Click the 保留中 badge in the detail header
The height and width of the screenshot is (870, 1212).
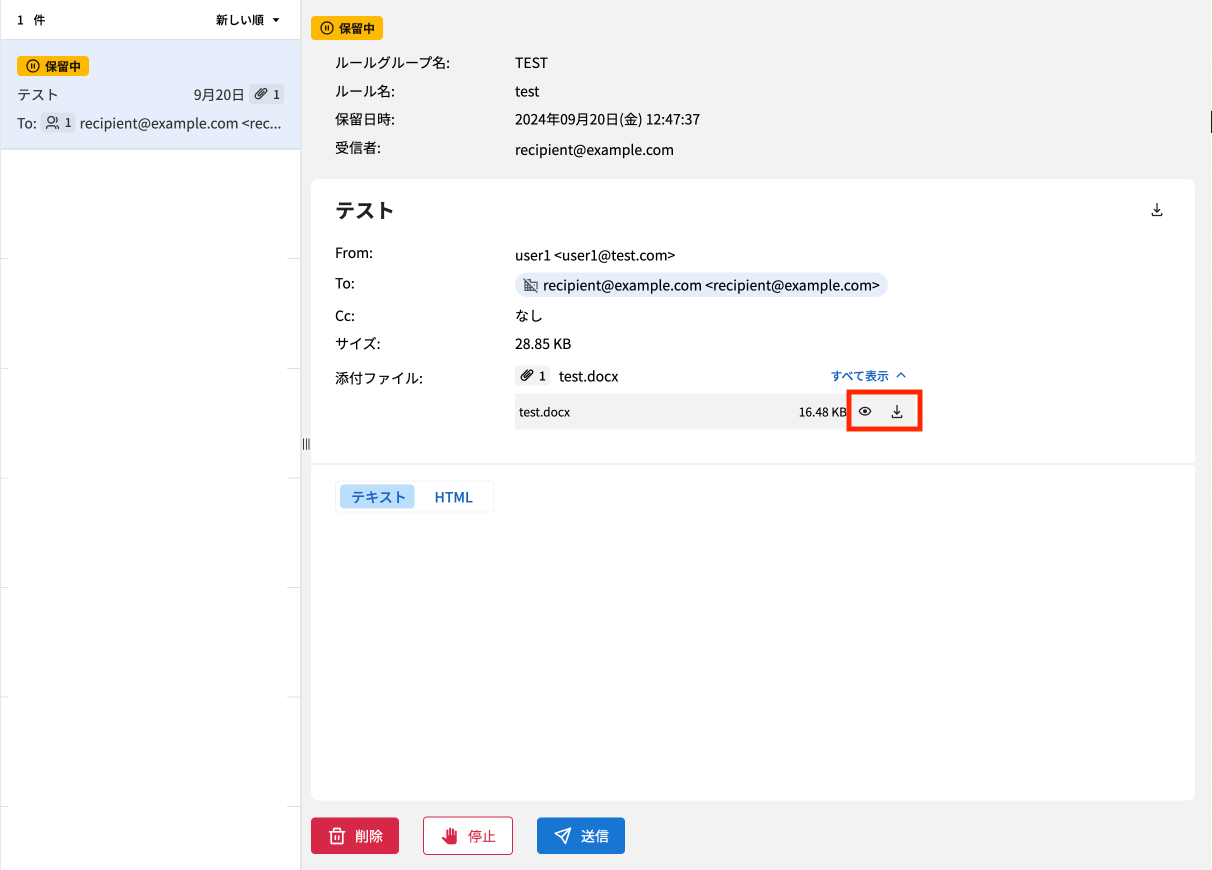point(347,28)
